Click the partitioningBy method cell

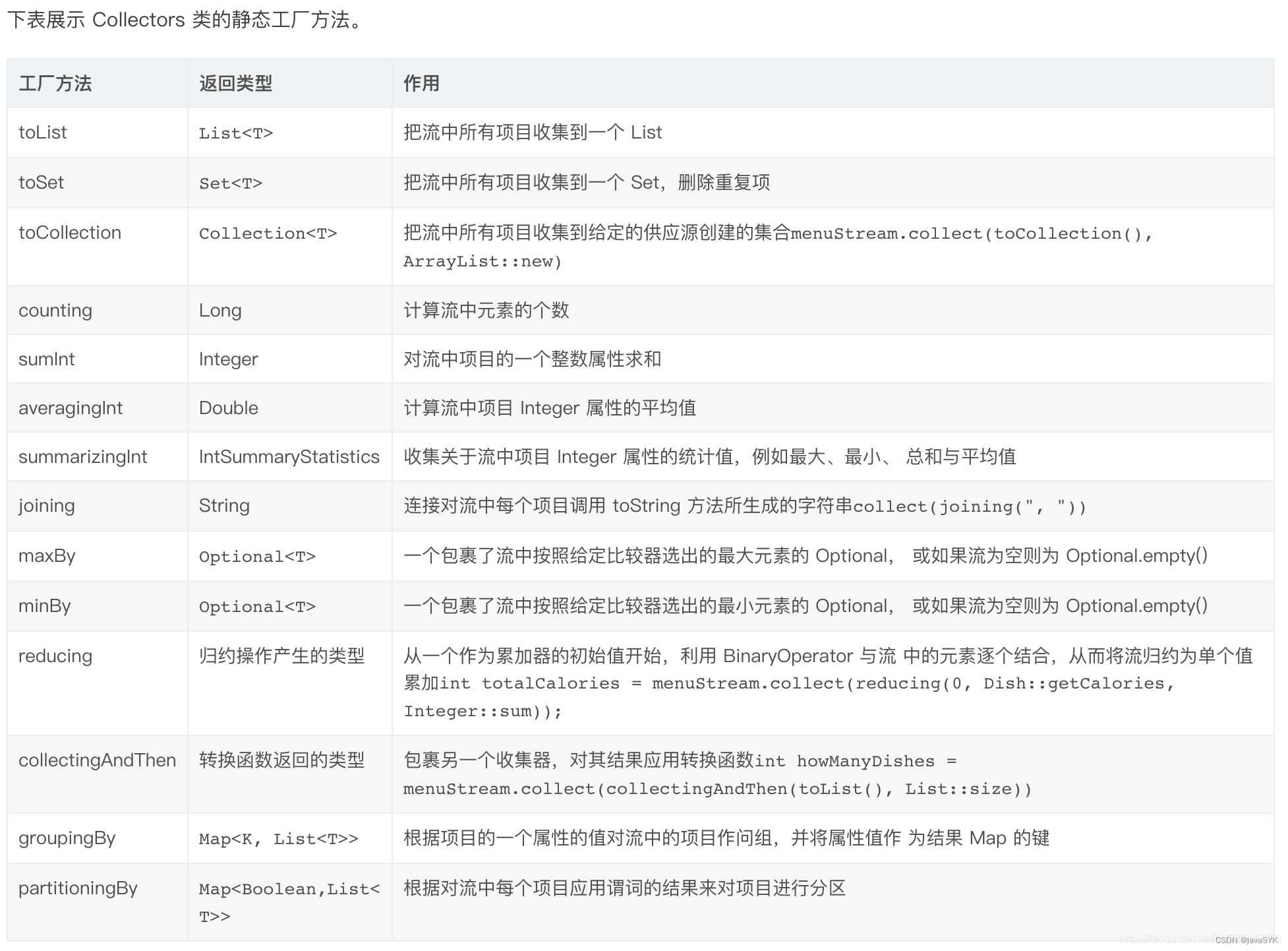click(78, 888)
